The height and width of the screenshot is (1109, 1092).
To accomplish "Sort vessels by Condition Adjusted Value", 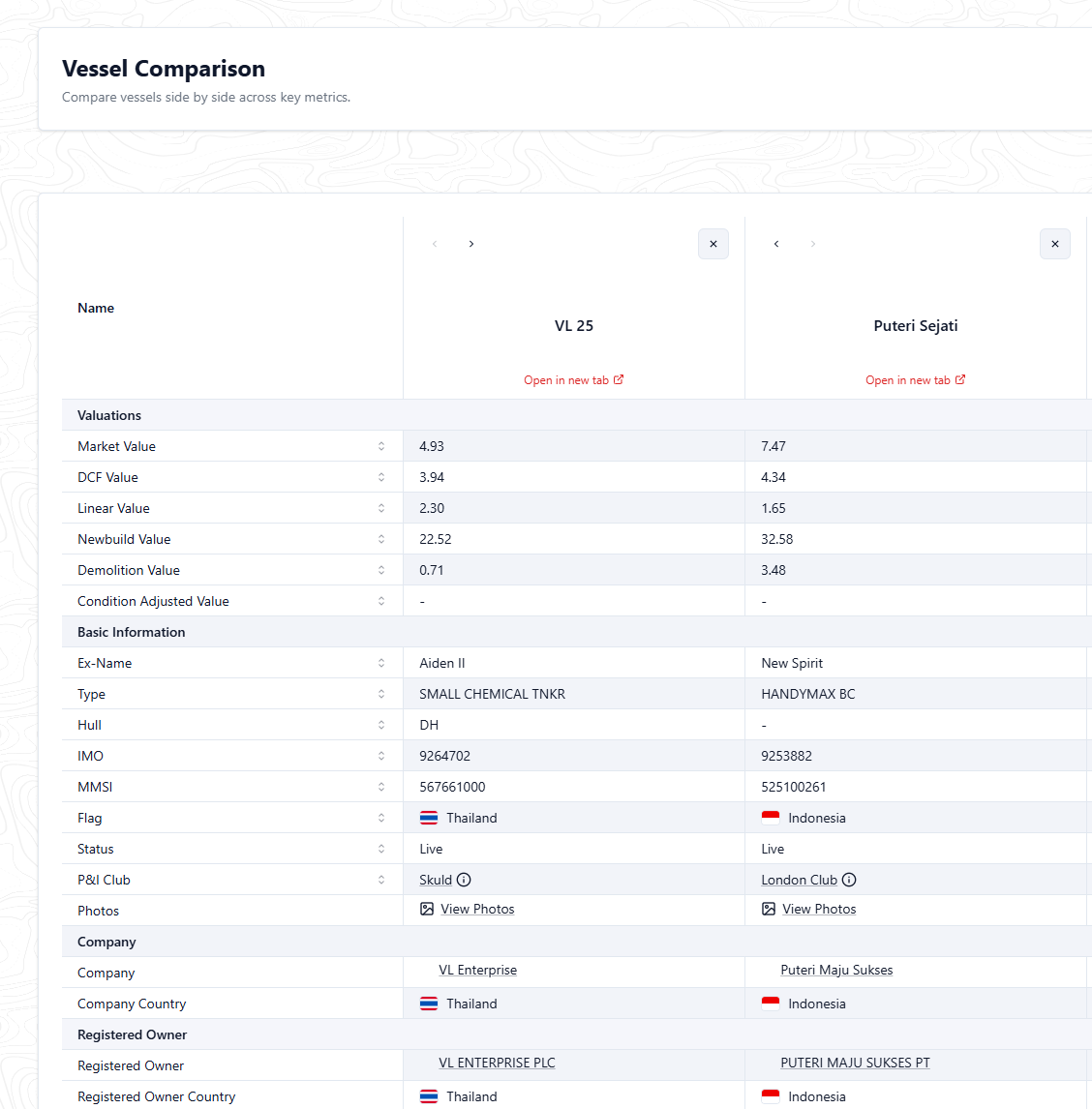I will tap(381, 601).
